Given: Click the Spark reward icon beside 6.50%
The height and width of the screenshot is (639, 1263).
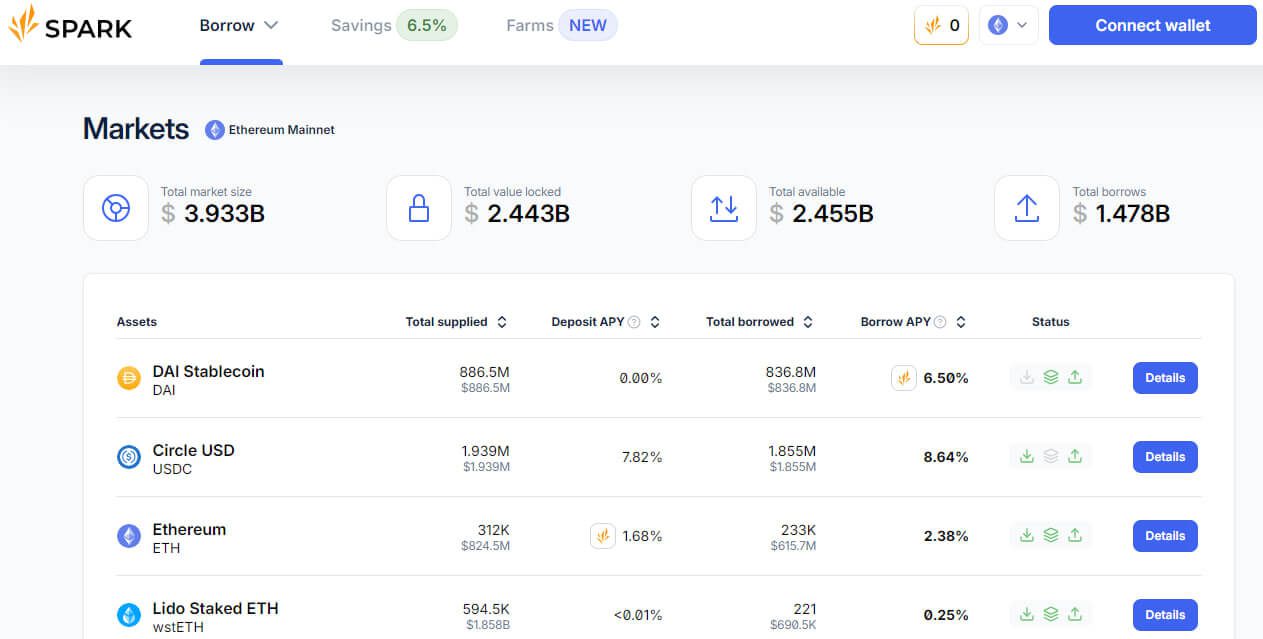Looking at the screenshot, I should pyautogui.click(x=904, y=378).
